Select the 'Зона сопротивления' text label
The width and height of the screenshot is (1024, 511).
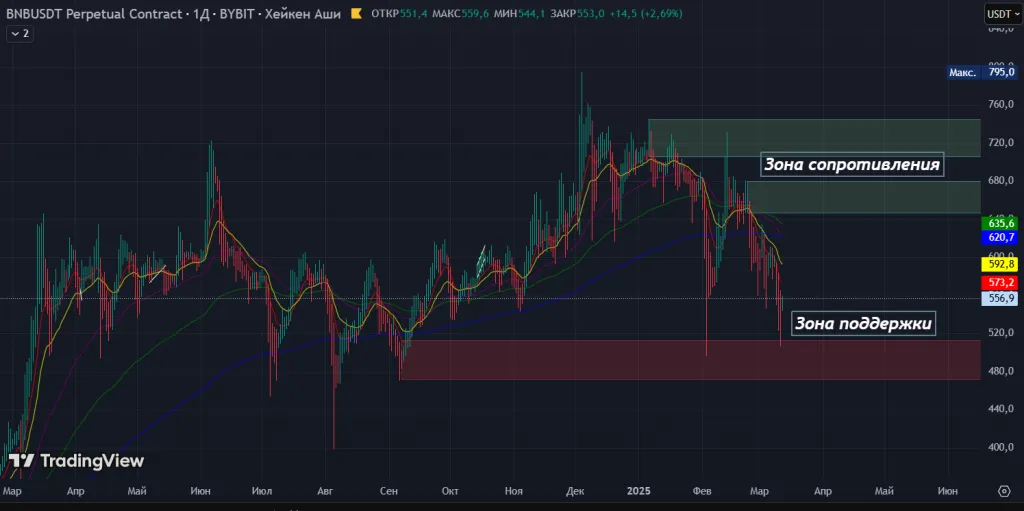851,165
